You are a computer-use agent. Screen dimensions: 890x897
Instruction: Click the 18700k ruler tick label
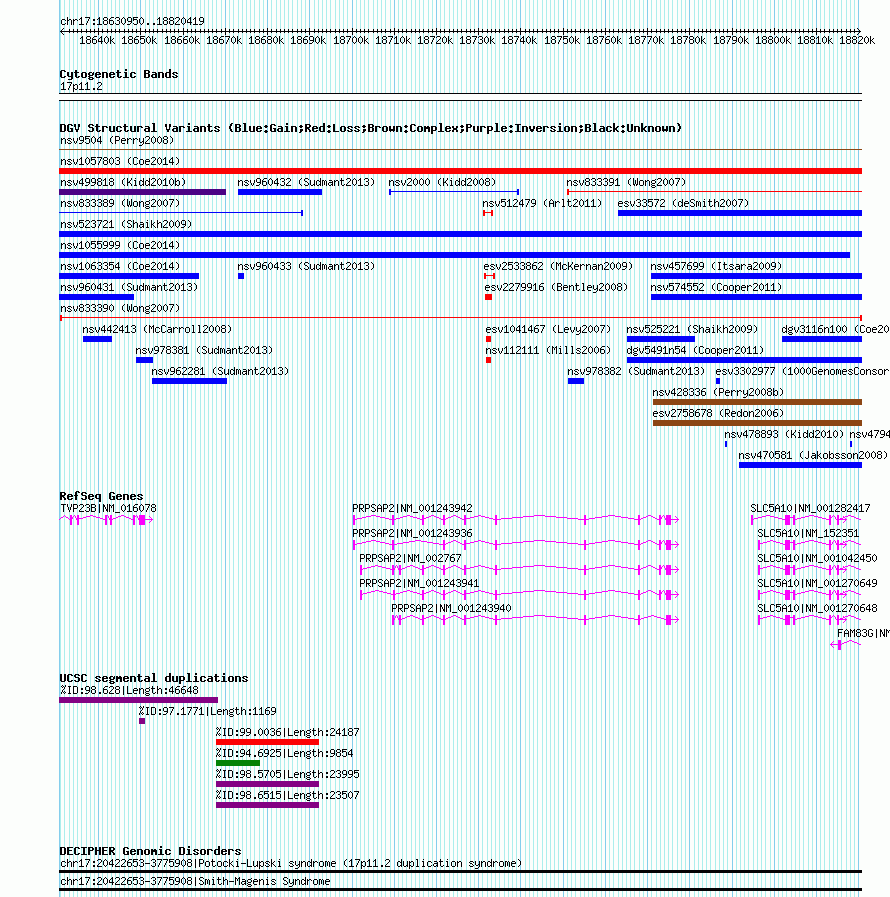tap(351, 40)
